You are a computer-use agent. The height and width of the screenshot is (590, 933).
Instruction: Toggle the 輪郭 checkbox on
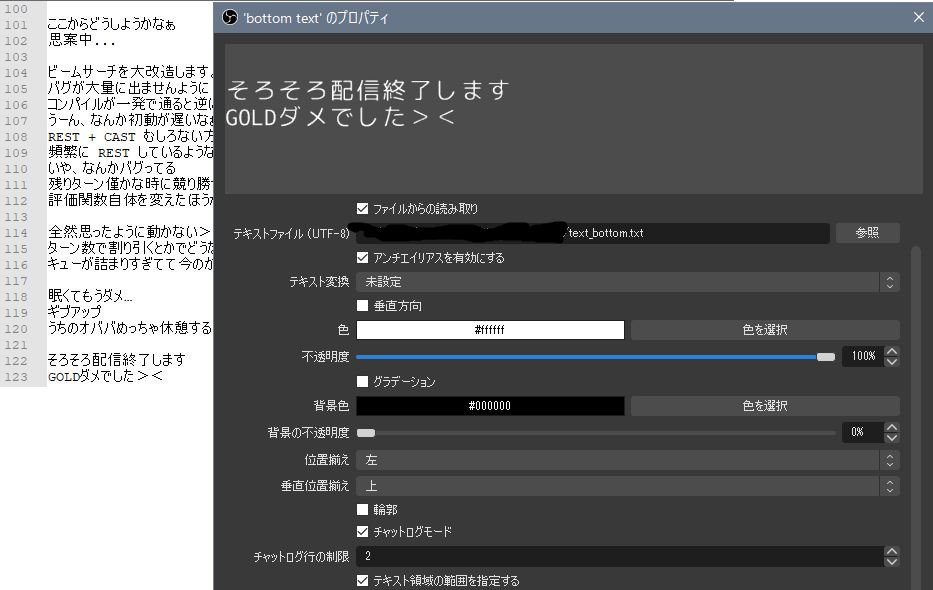(363, 509)
